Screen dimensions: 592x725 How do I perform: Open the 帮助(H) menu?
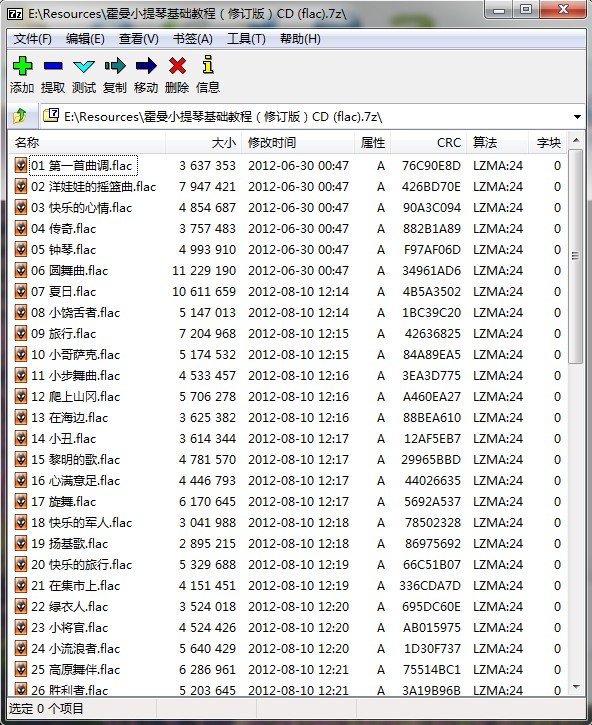point(300,39)
